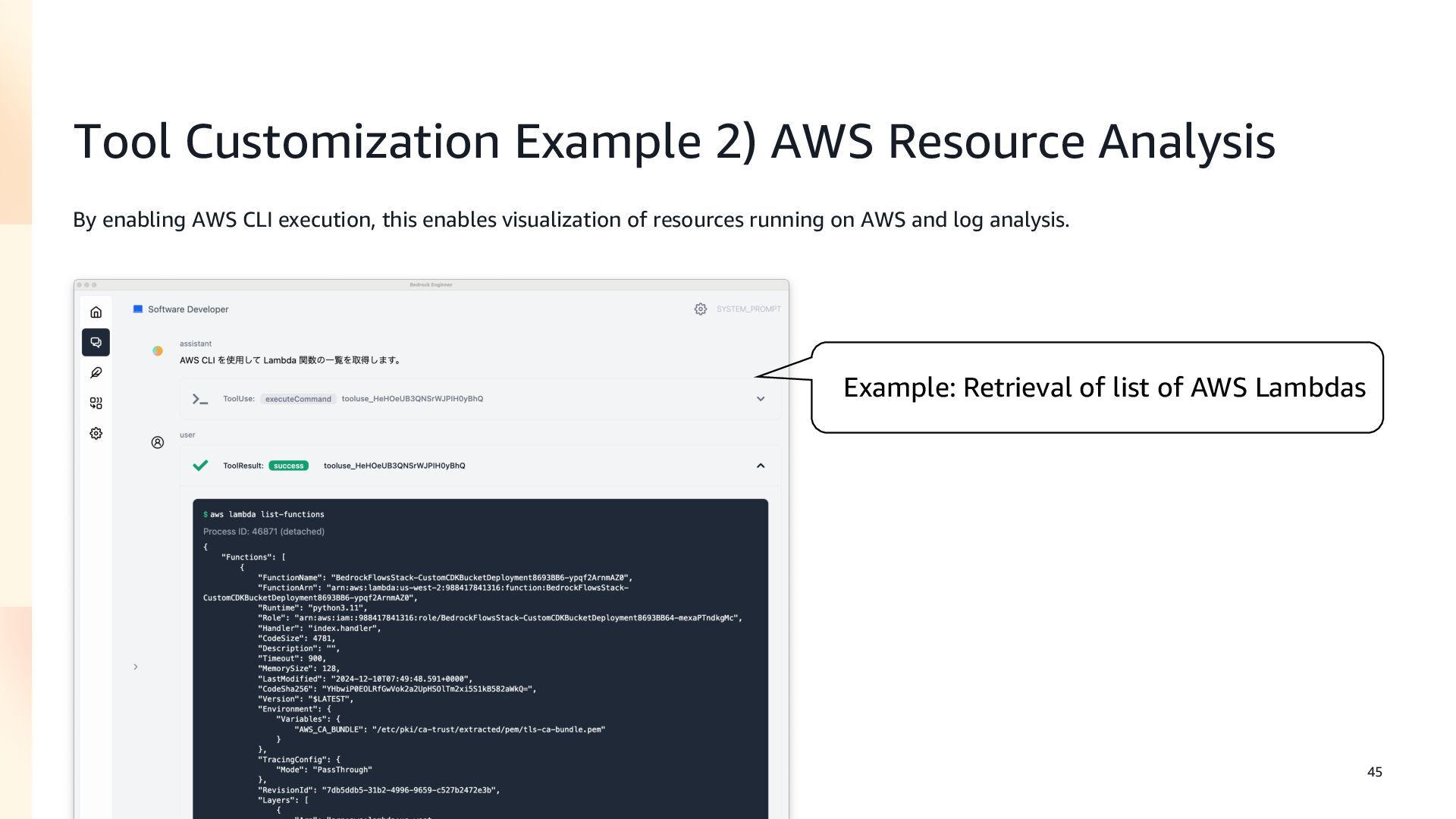Click the "Runtime": "python3.11" line
1456x819 pixels.
tap(312, 607)
